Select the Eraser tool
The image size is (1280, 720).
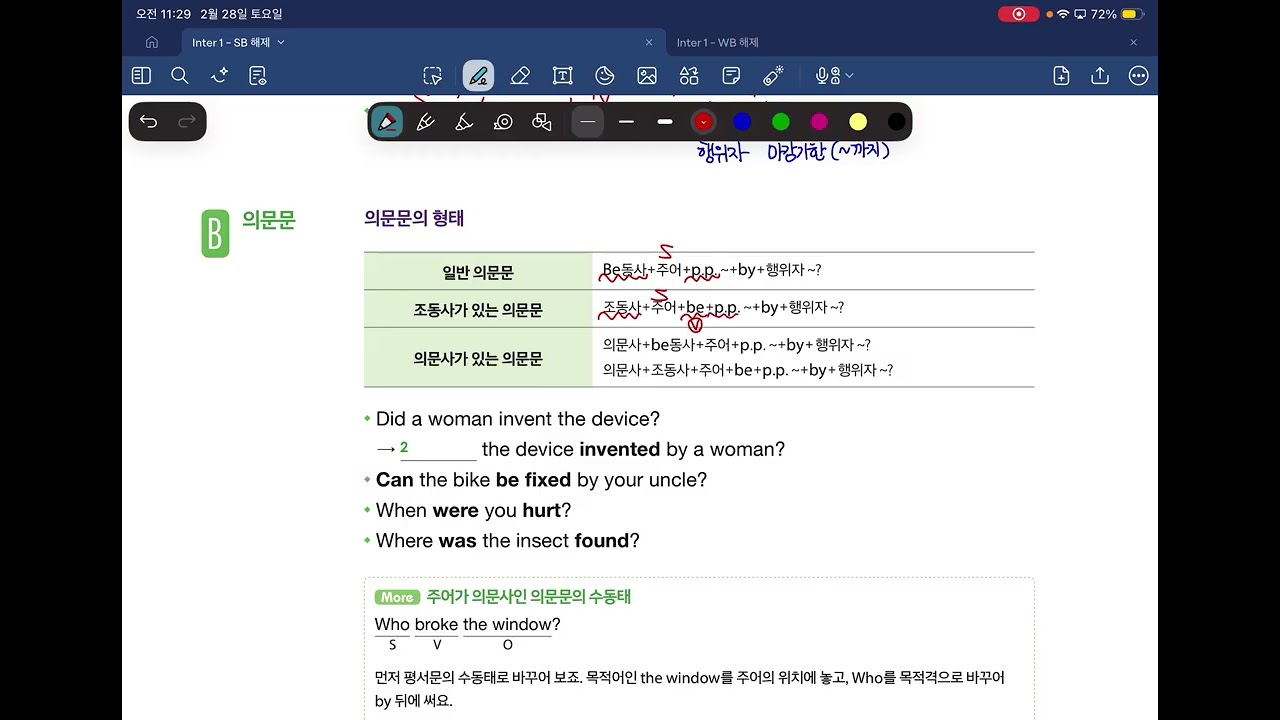coord(520,76)
